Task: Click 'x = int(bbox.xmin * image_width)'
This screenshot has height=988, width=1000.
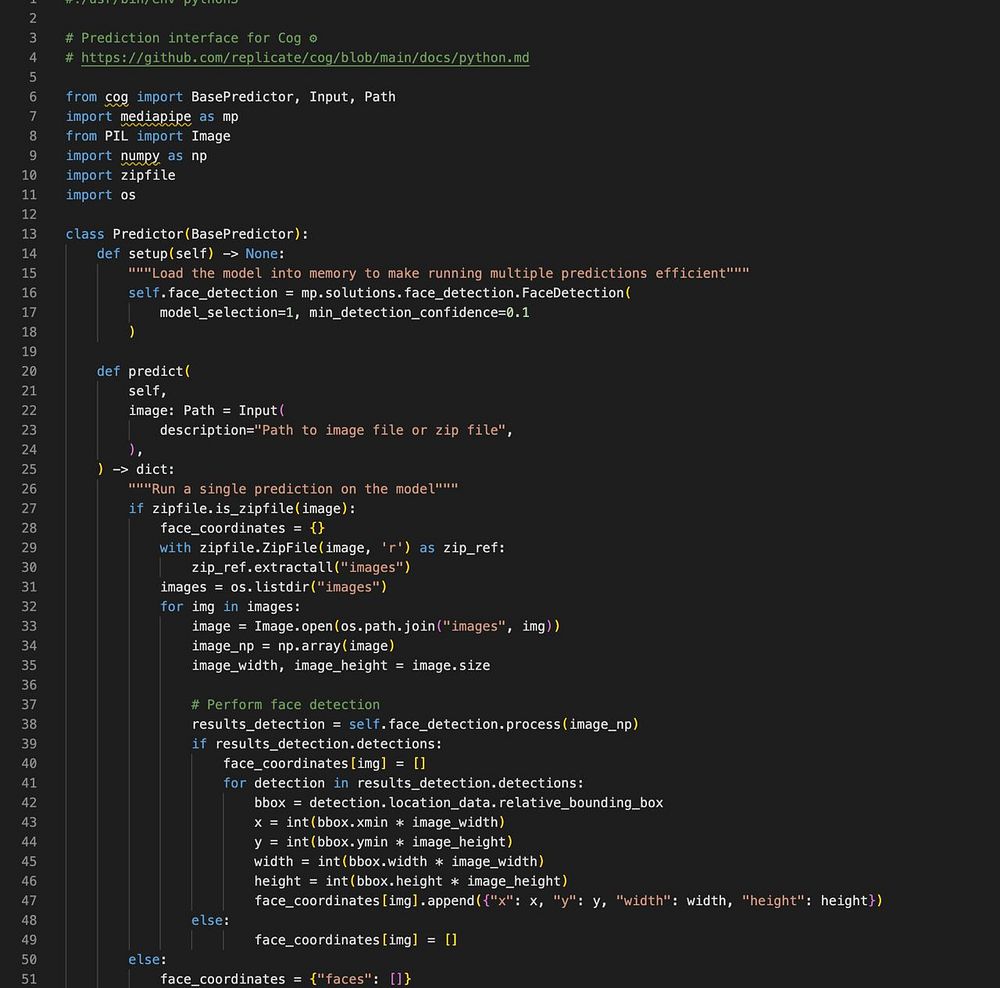Action: 379,822
